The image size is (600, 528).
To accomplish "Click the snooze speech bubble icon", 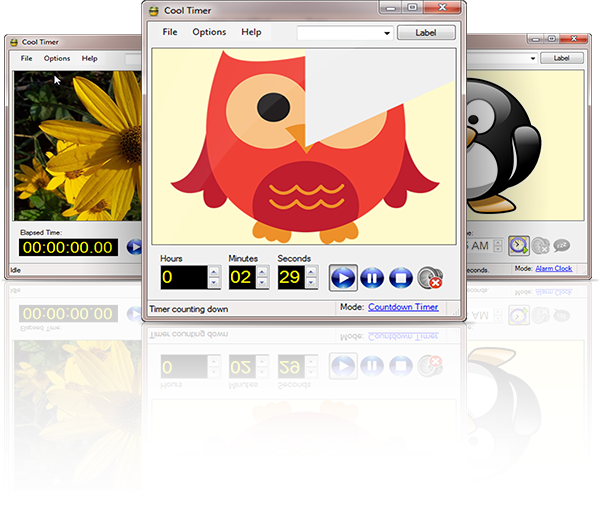I will [x=561, y=245].
